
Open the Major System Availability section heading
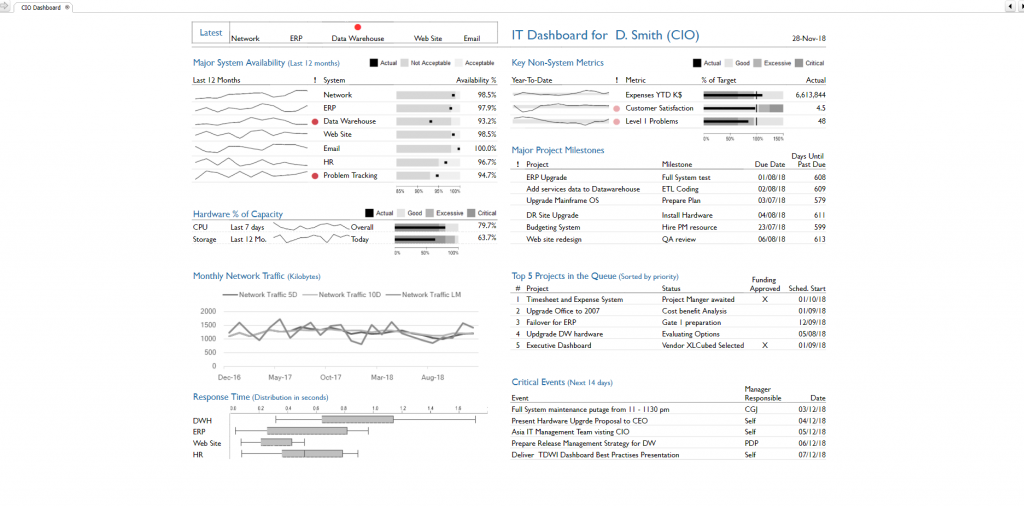(x=238, y=63)
